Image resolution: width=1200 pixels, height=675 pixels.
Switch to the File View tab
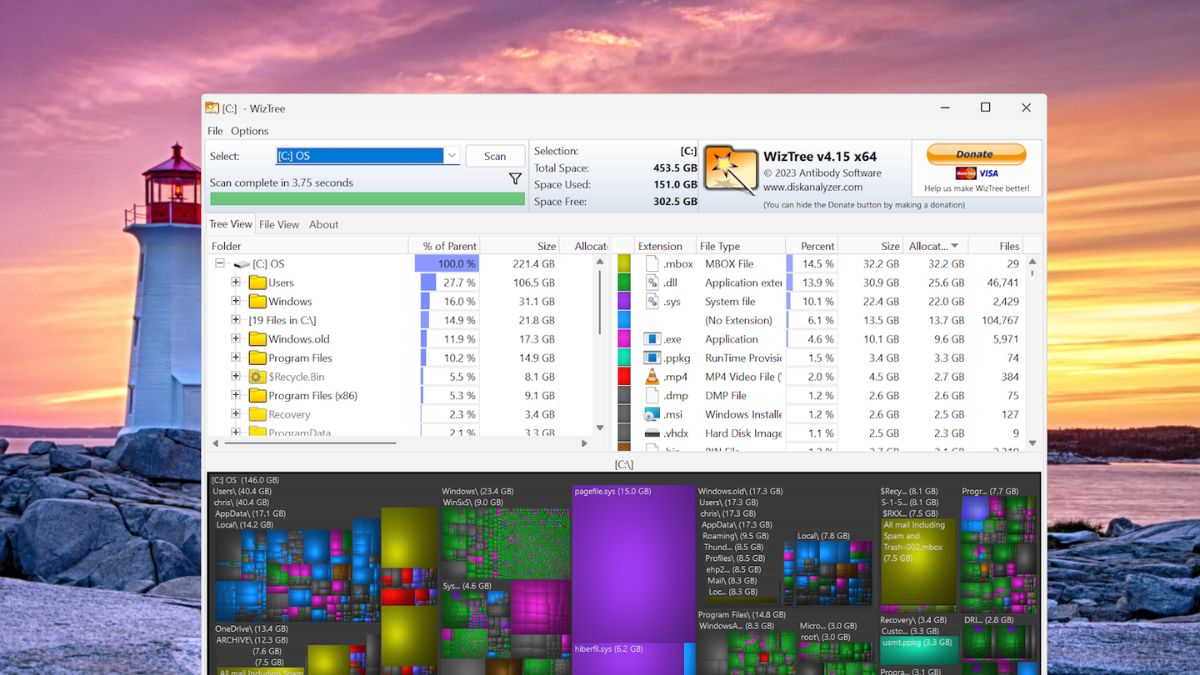point(279,224)
